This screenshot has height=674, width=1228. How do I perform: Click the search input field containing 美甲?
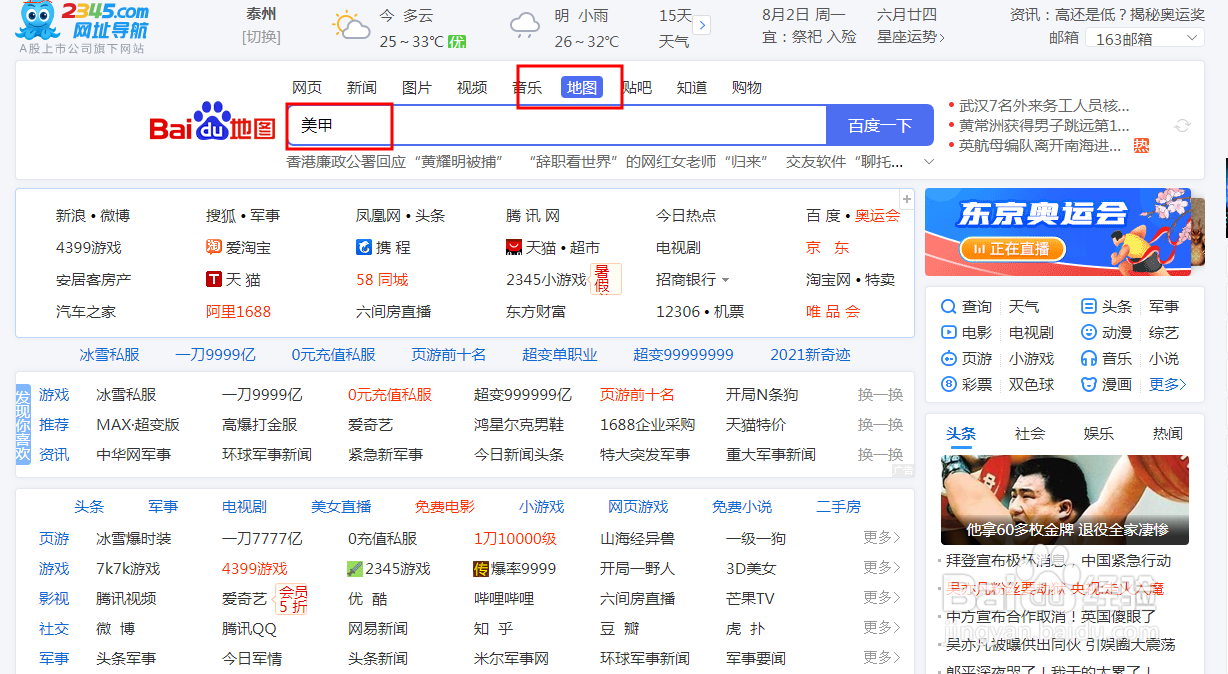(556, 125)
